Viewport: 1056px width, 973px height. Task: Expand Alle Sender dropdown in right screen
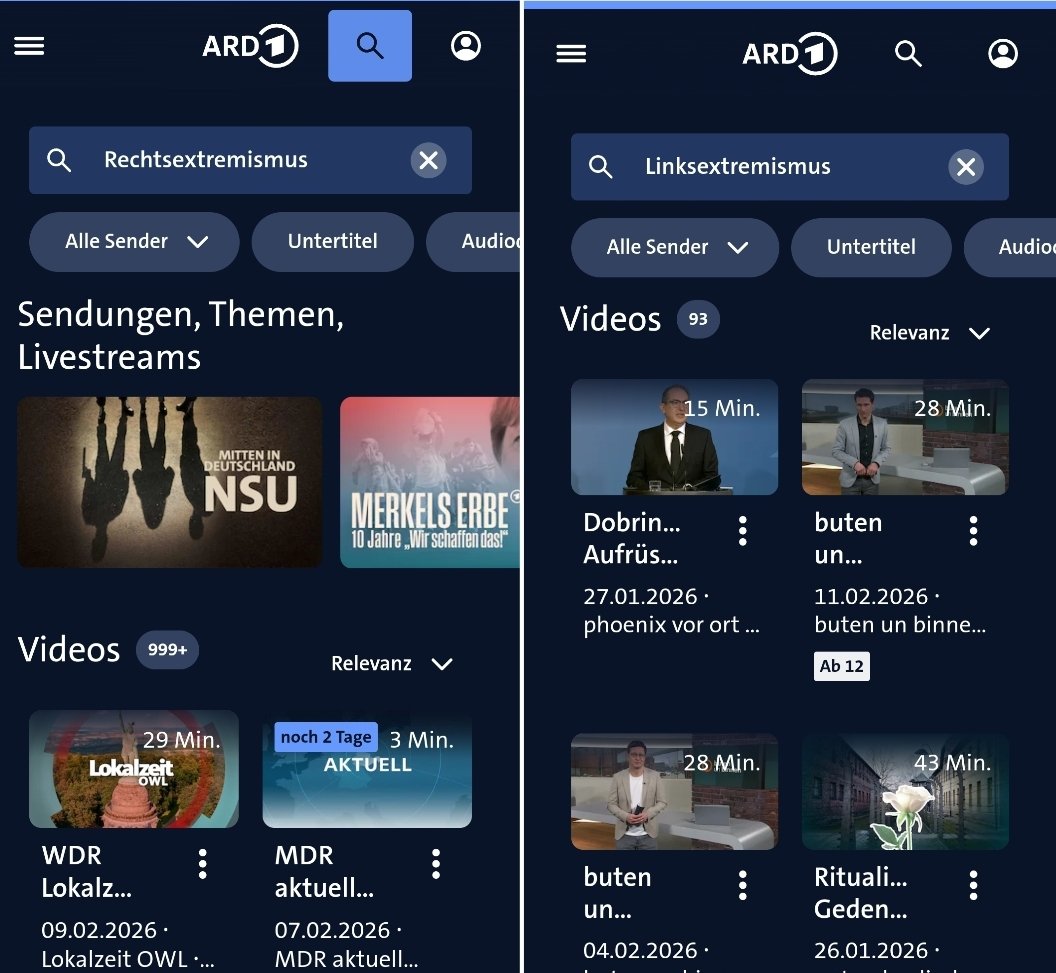click(x=675, y=247)
